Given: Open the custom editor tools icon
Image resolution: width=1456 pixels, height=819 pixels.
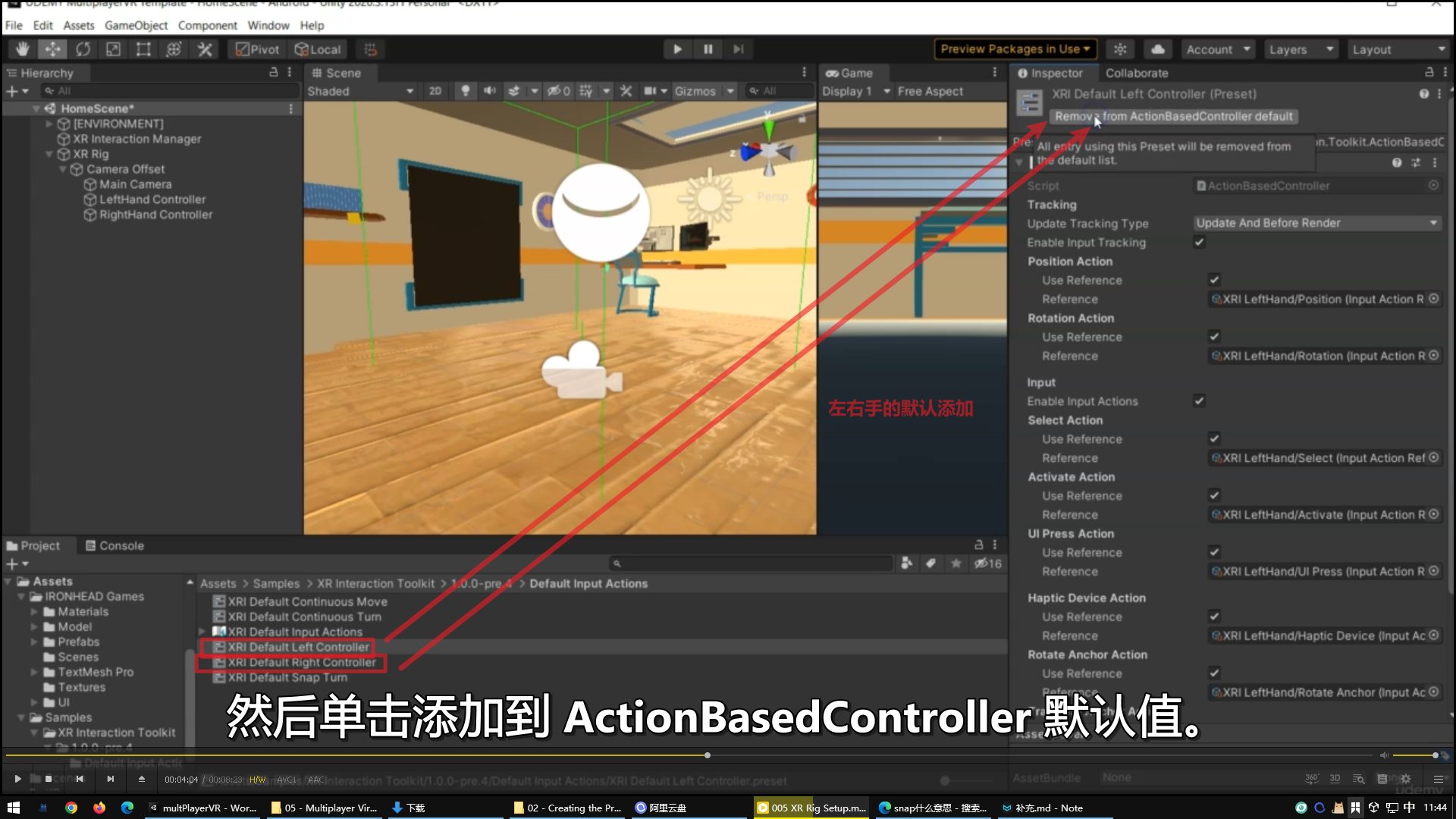Looking at the screenshot, I should (205, 49).
